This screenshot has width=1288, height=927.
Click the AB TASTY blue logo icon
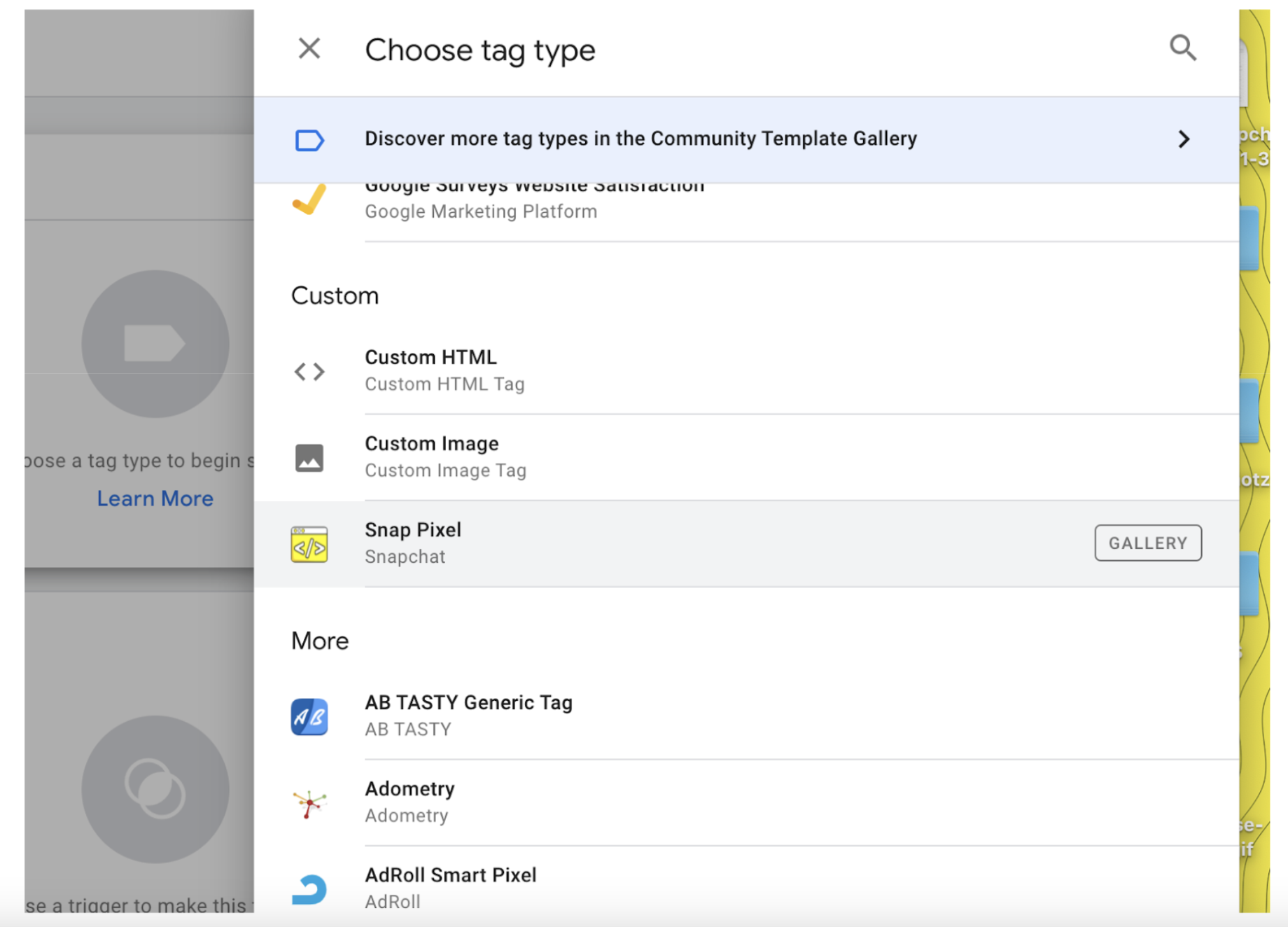pyautogui.click(x=309, y=717)
